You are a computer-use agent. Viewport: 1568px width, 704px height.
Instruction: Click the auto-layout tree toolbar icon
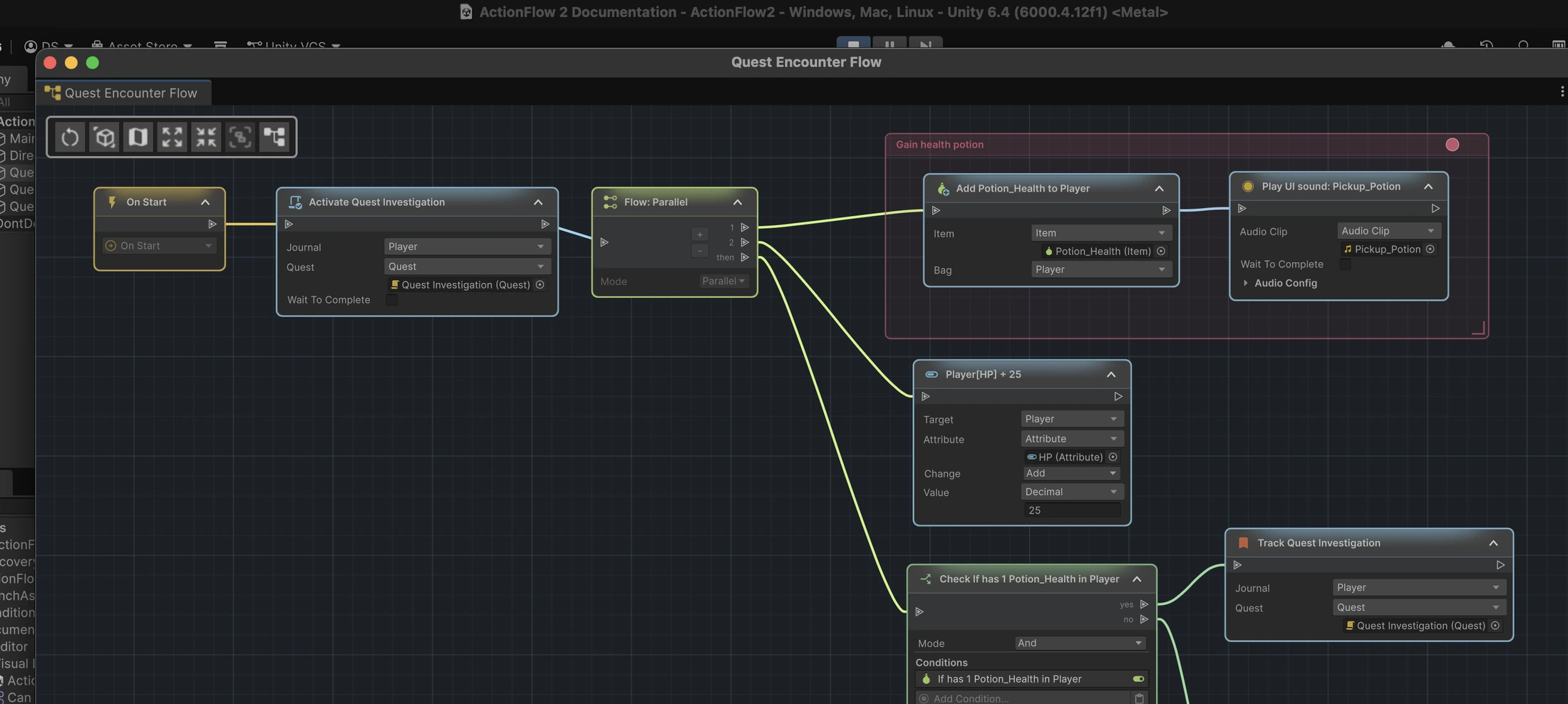click(x=274, y=137)
